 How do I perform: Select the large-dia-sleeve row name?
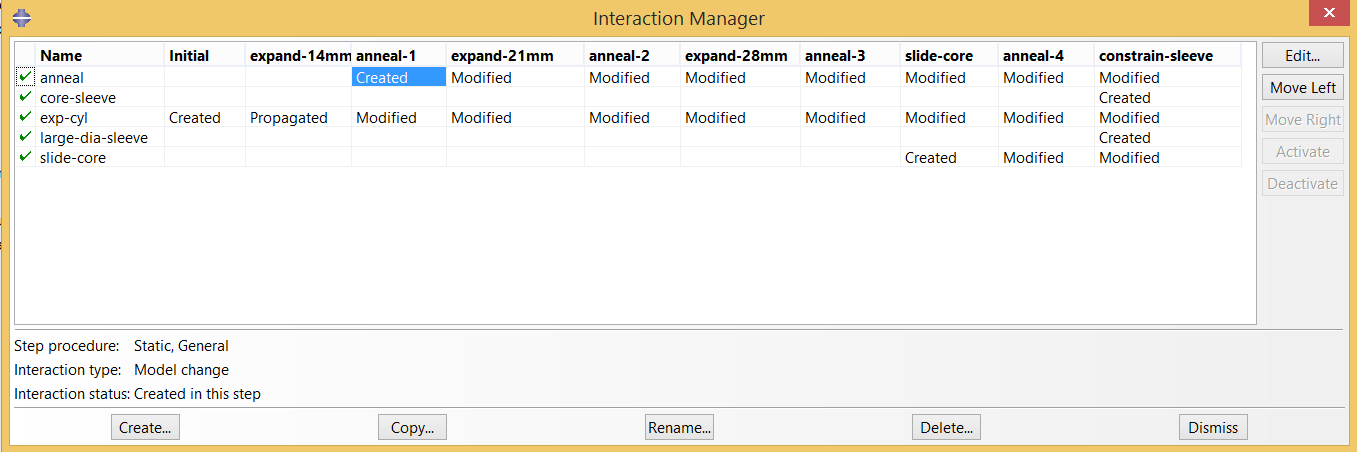point(94,137)
